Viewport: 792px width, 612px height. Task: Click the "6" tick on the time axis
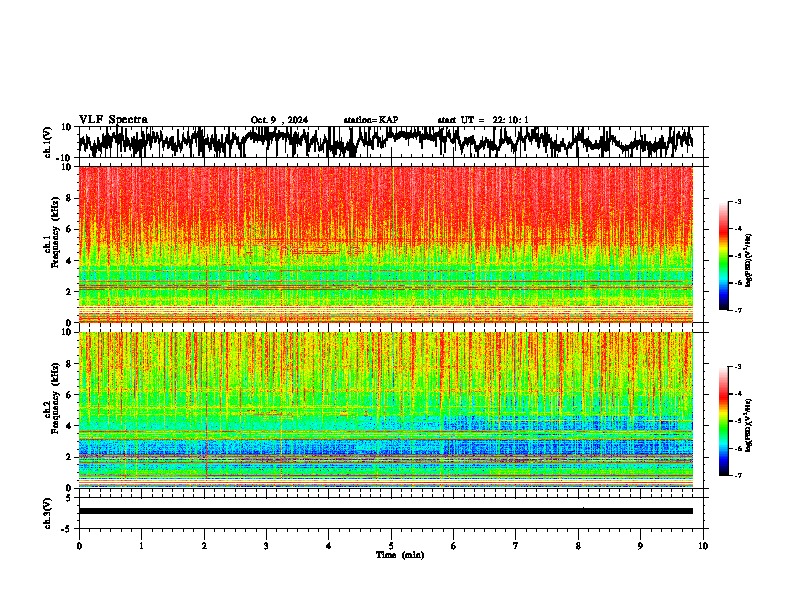453,546
